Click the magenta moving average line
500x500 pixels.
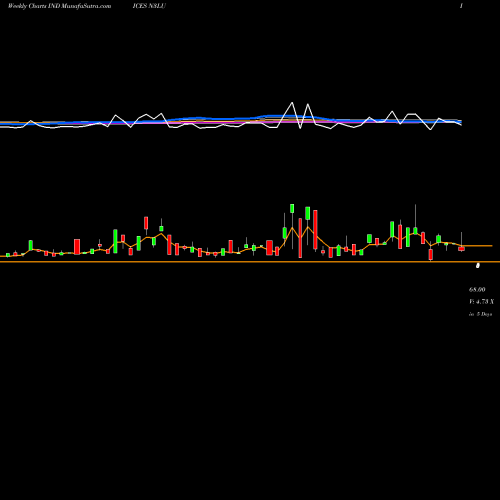click(x=217, y=123)
